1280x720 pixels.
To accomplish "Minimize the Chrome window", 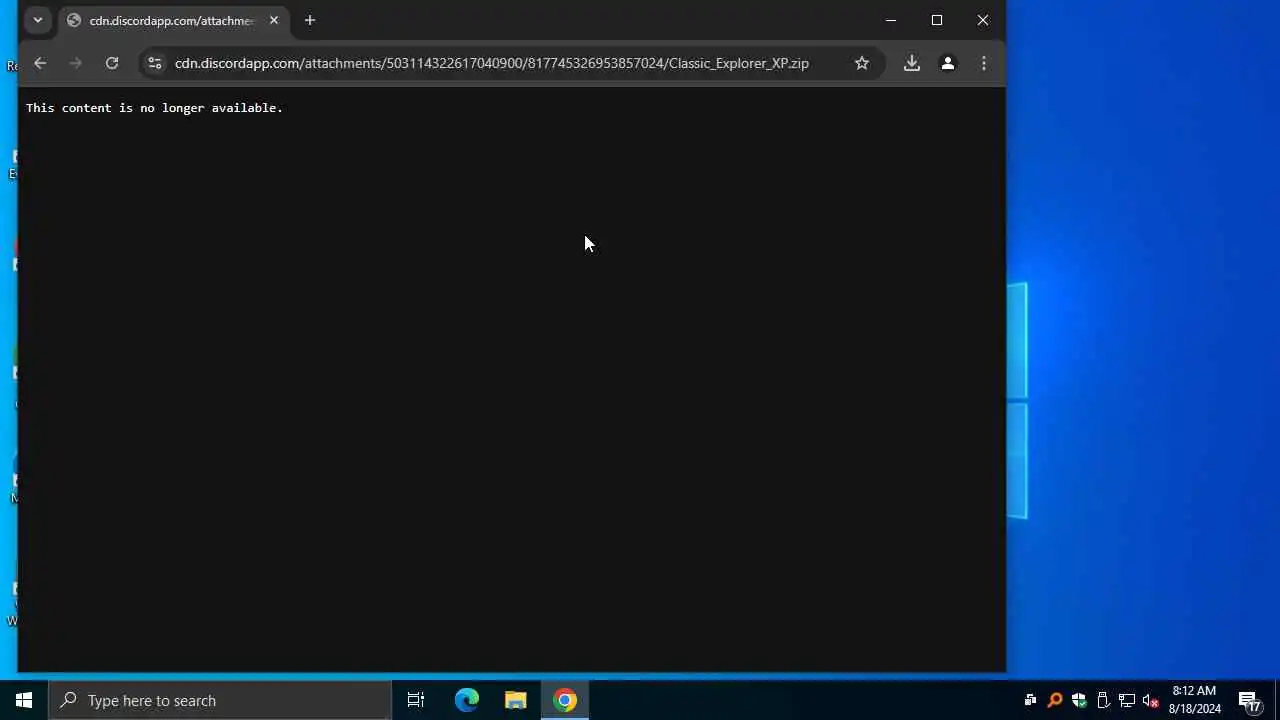I will [891, 20].
